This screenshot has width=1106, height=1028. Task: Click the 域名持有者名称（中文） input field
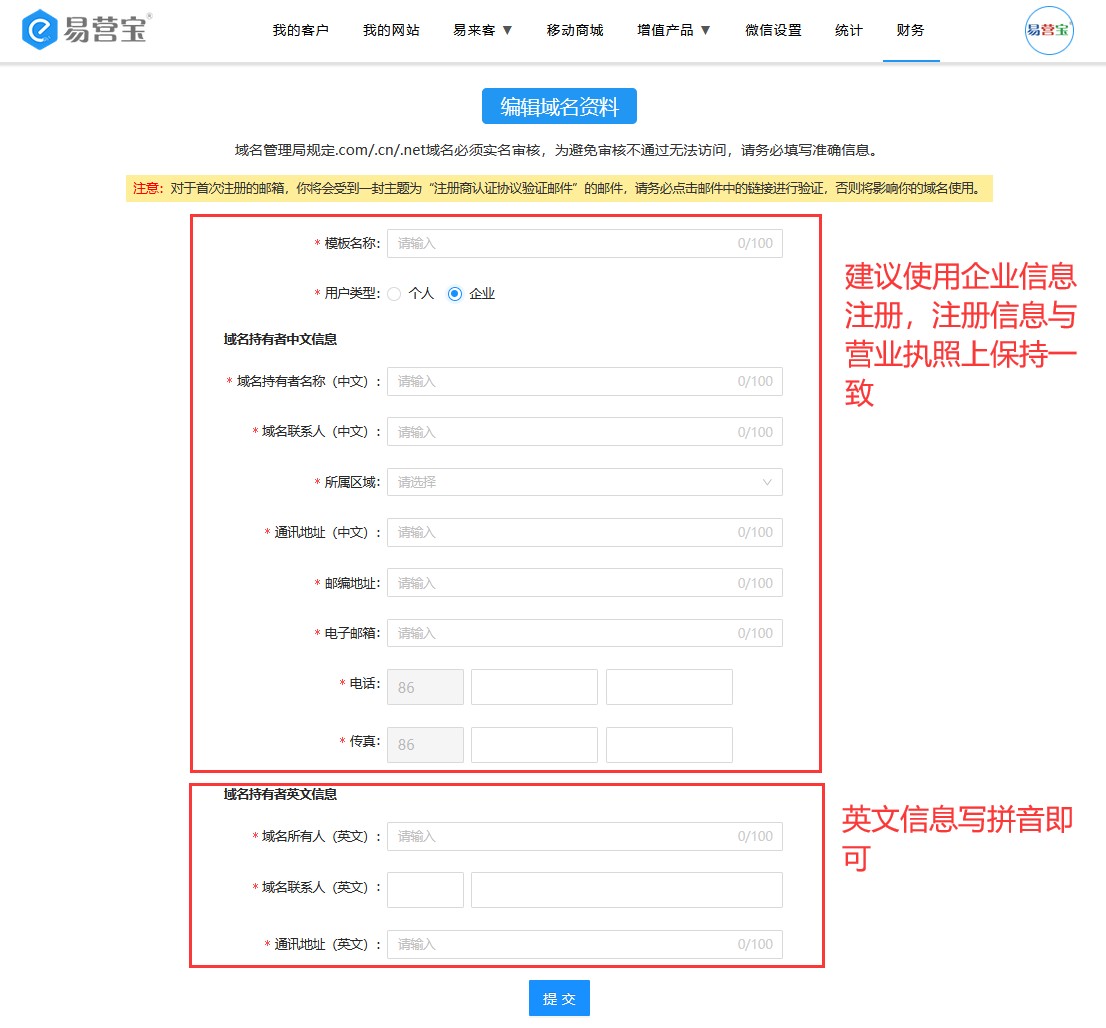[584, 381]
